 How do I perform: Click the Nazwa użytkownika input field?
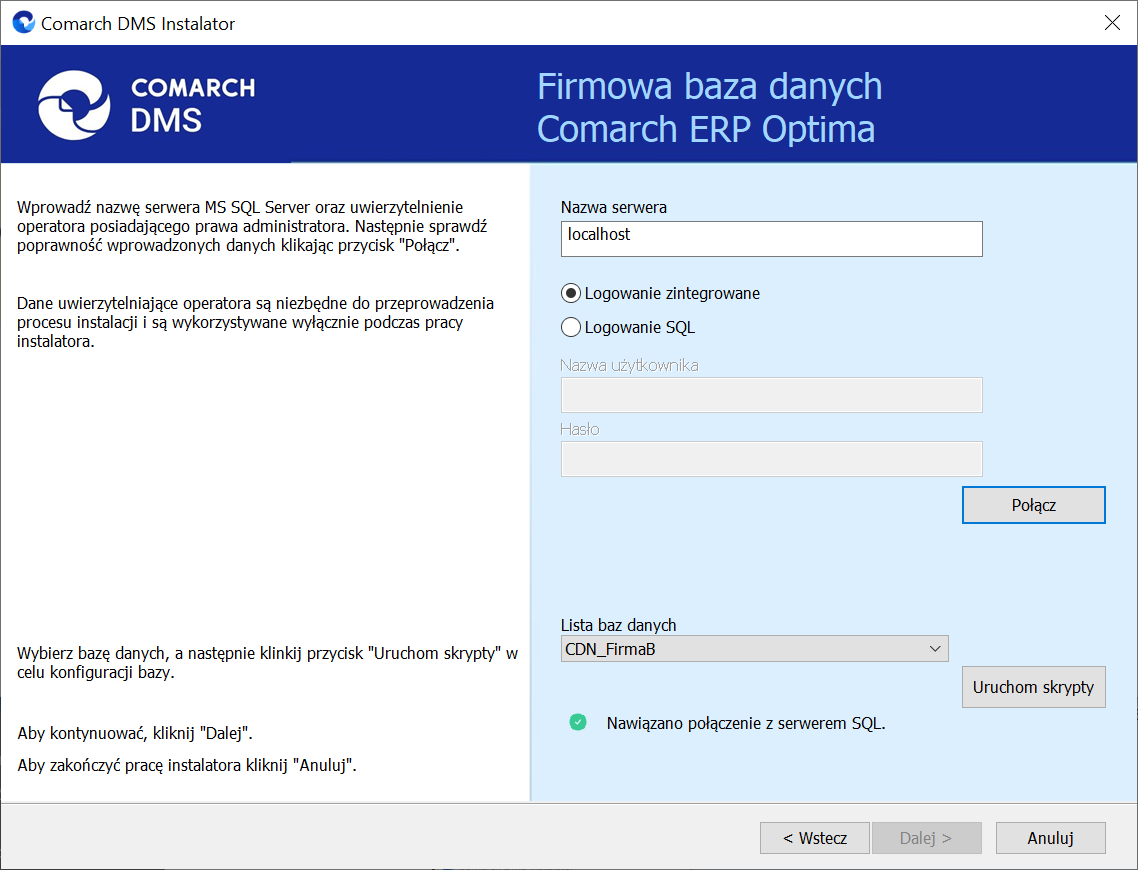(771, 395)
